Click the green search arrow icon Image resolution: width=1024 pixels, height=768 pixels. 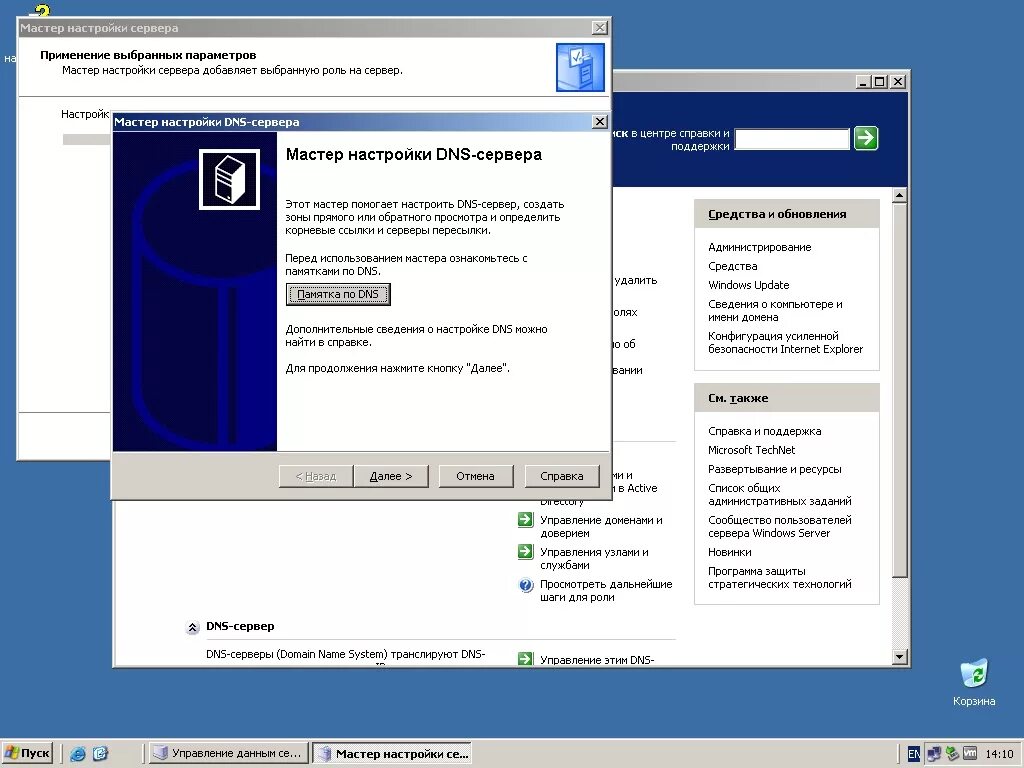[x=866, y=138]
